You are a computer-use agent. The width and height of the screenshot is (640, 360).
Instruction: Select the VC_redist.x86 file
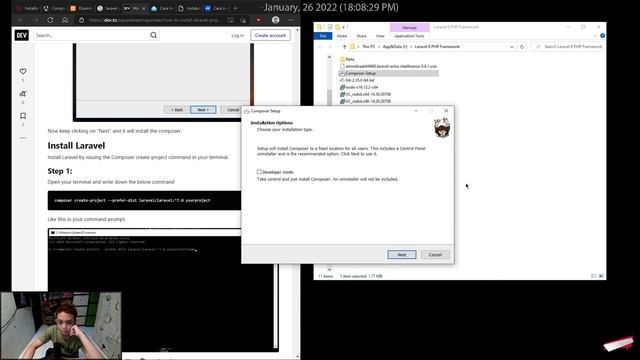[365, 101]
